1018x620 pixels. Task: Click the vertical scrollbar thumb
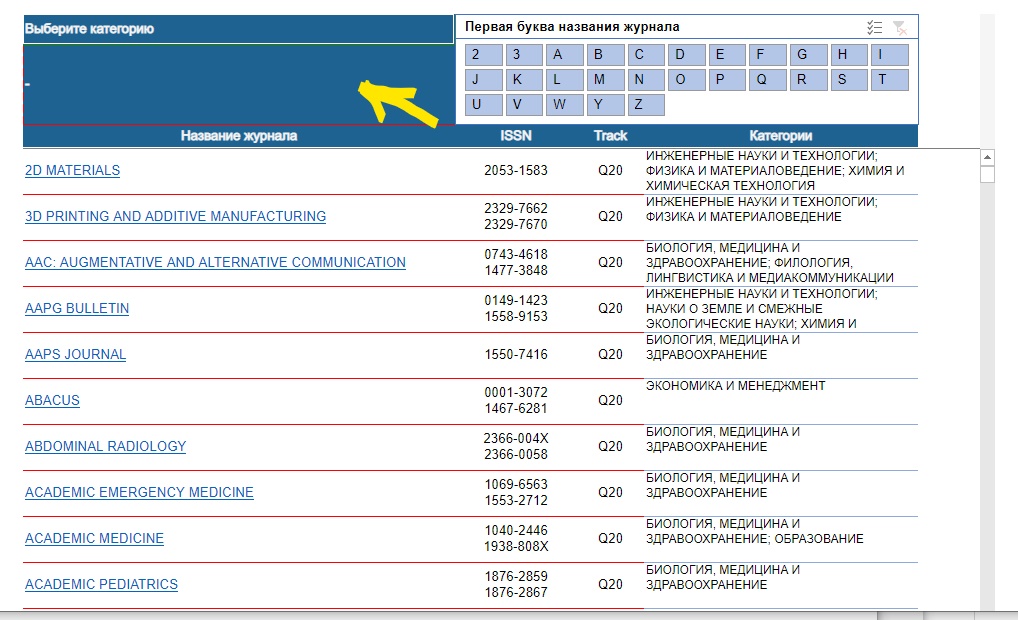click(987, 174)
